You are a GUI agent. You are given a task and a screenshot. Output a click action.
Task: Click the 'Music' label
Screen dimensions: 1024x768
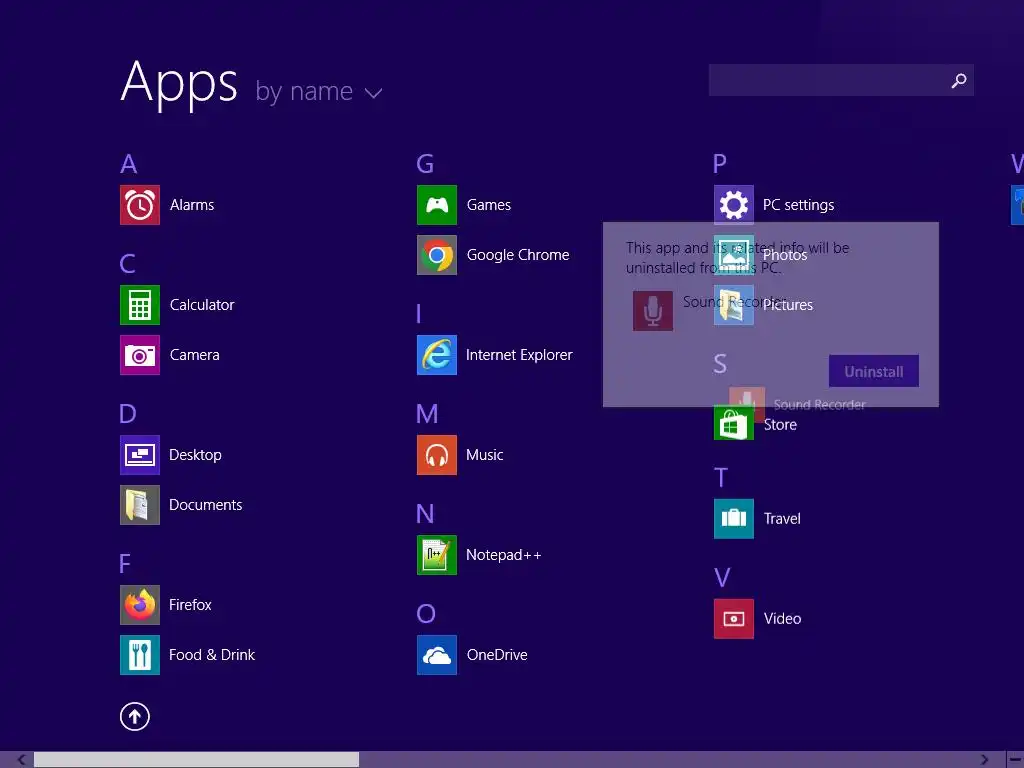click(485, 455)
